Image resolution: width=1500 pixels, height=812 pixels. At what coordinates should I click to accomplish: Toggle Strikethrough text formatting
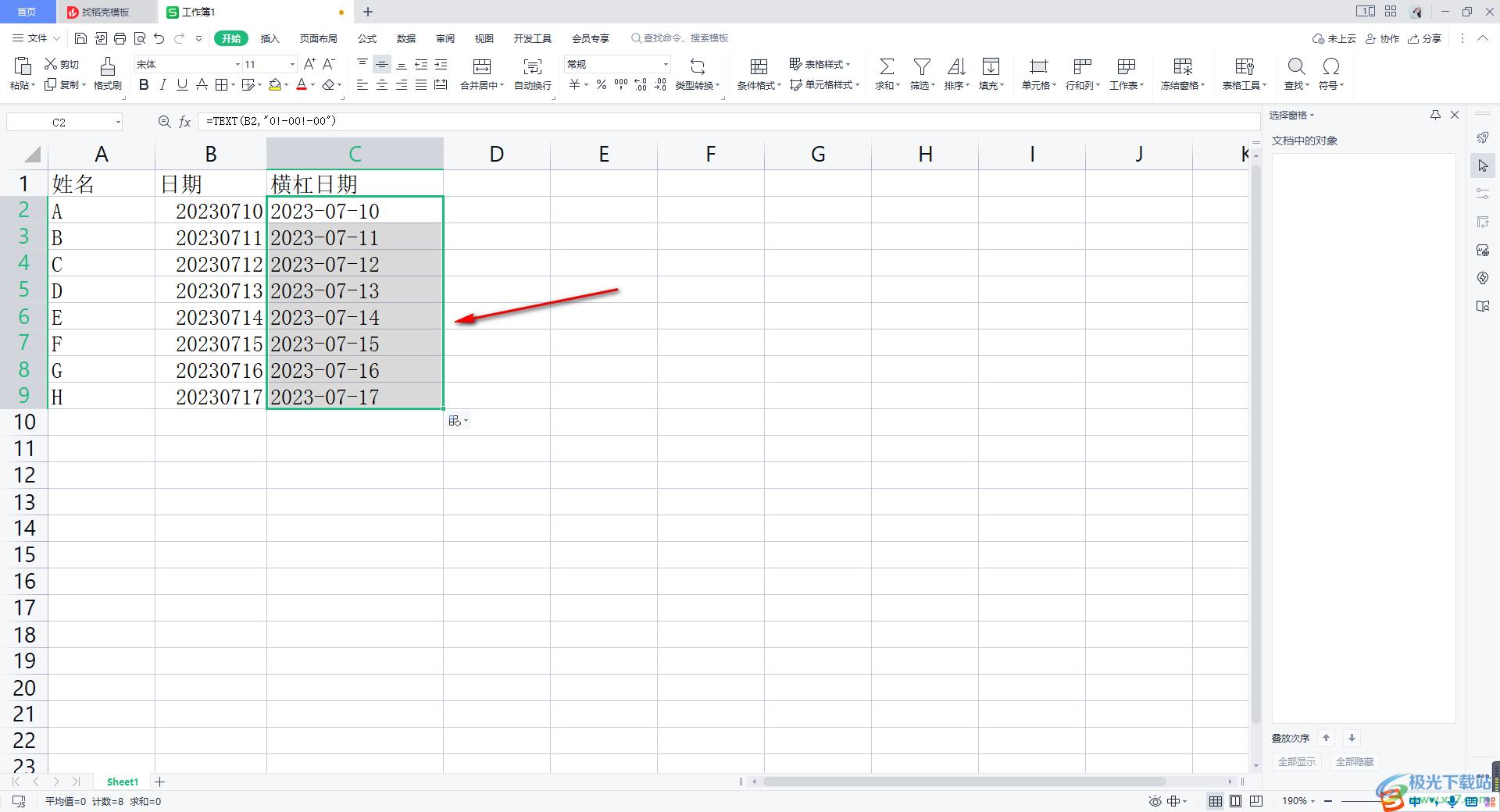click(202, 84)
